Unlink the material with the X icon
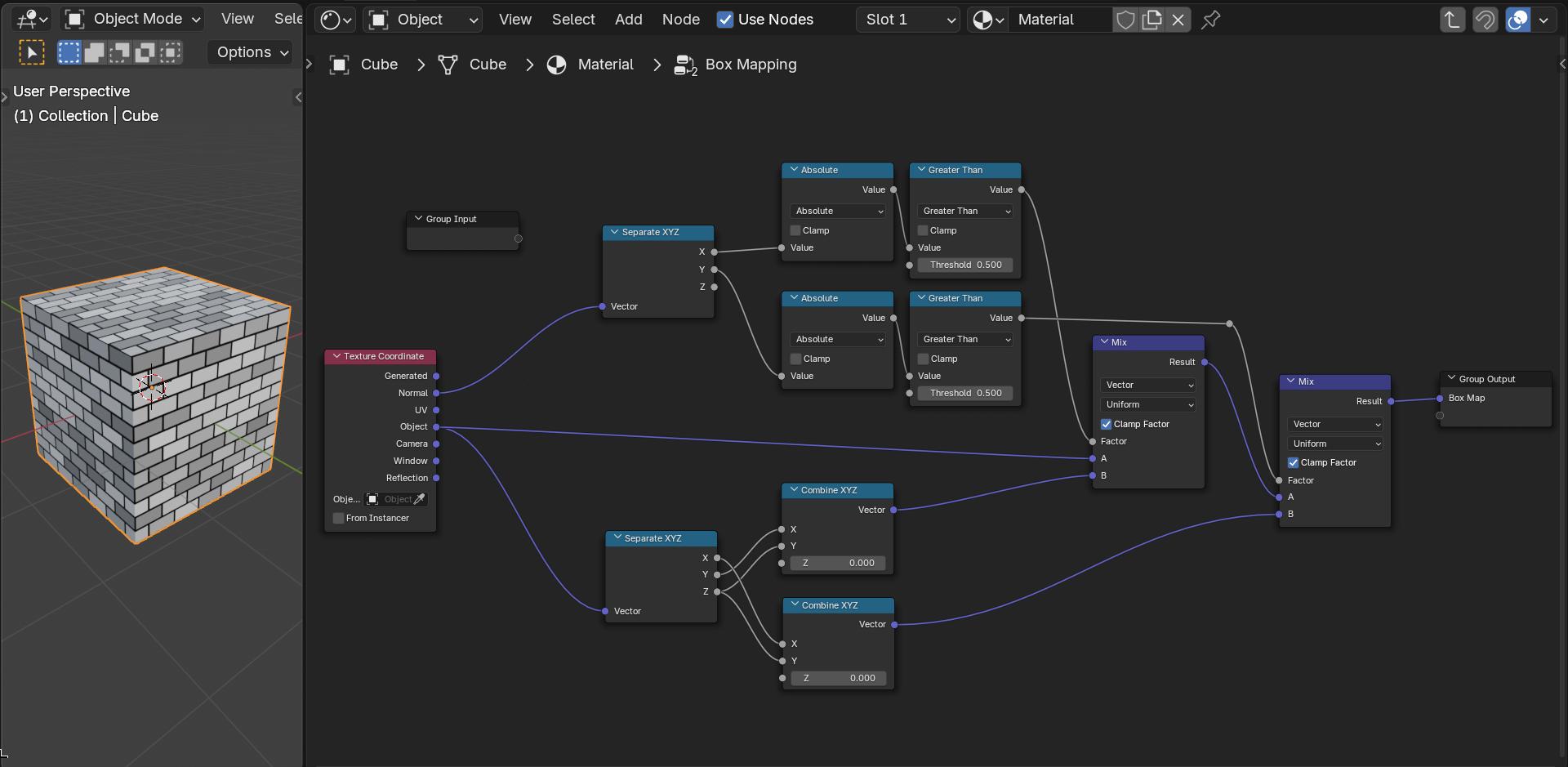This screenshot has height=767, width=1568. coord(1178,20)
